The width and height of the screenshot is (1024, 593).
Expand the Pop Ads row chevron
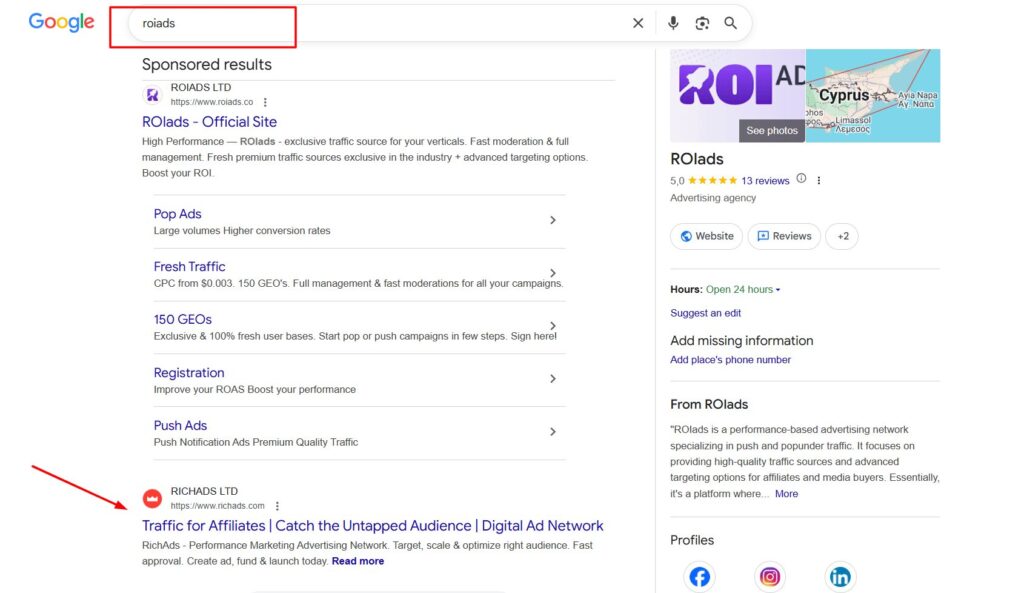pyautogui.click(x=553, y=220)
